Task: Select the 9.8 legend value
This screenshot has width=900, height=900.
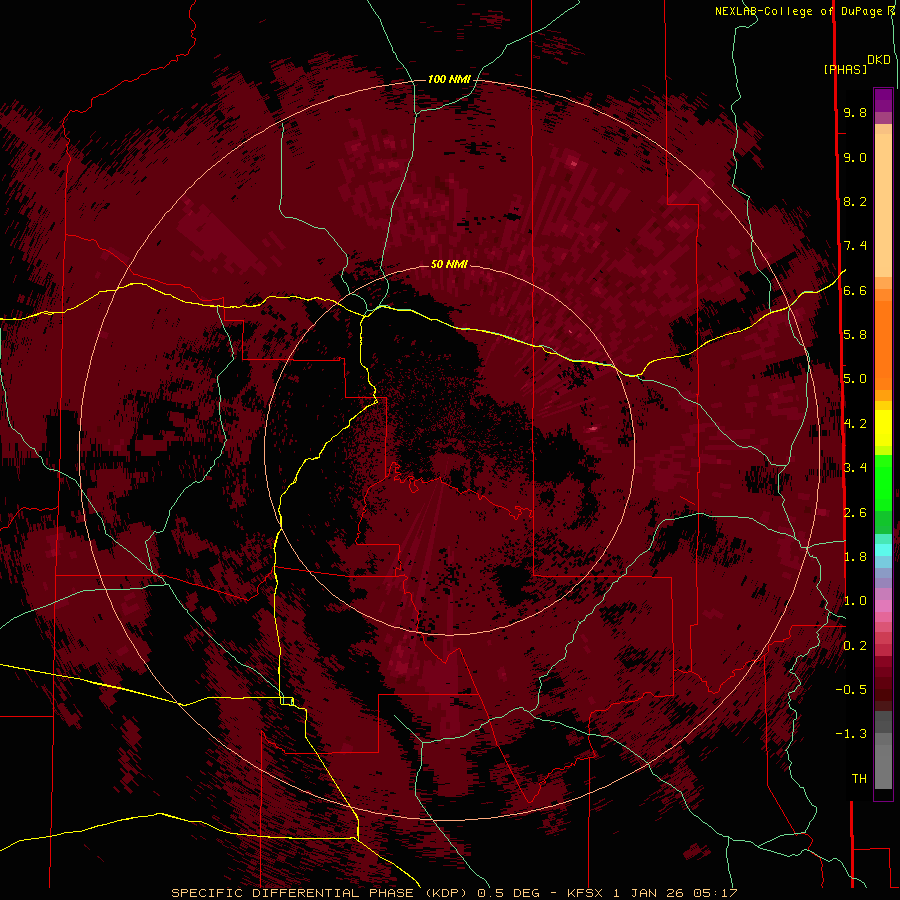Action: 855,113
